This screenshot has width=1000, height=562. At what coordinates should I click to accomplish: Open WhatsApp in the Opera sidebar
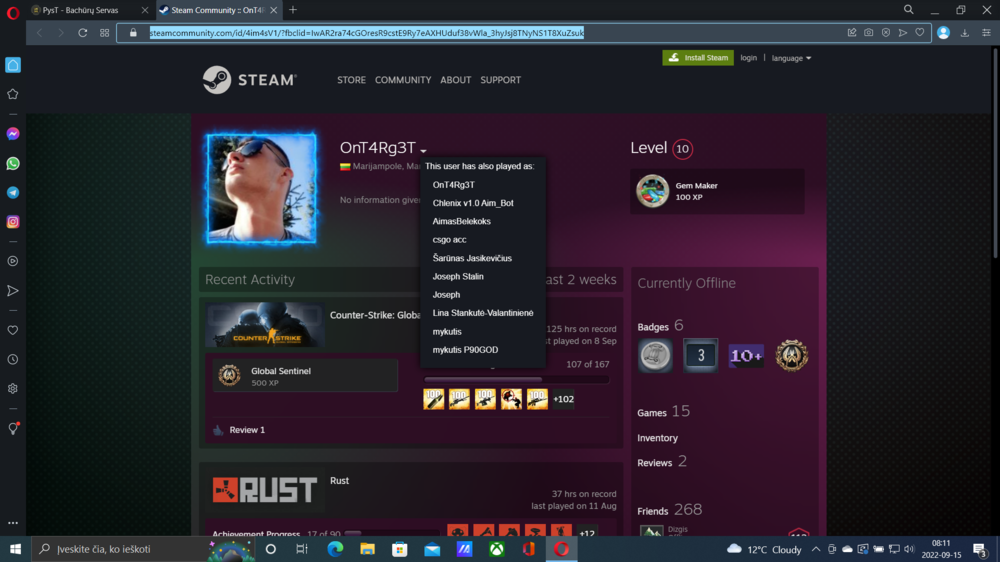tap(13, 163)
